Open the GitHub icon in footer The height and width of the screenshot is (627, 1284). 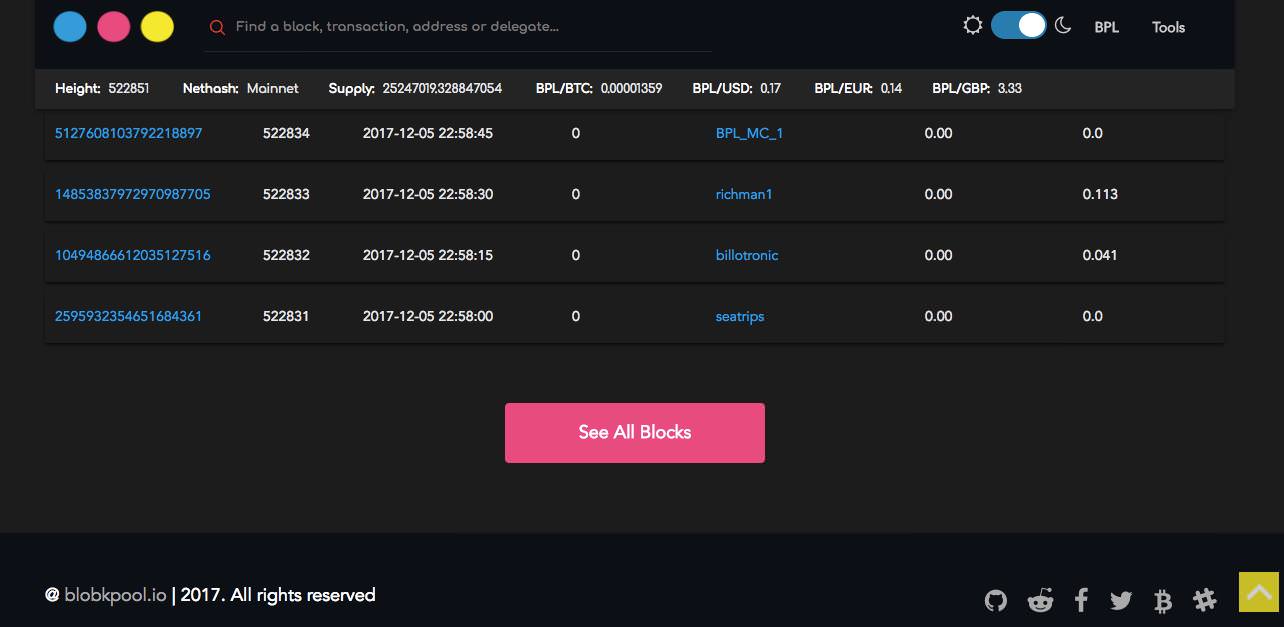tap(995, 600)
